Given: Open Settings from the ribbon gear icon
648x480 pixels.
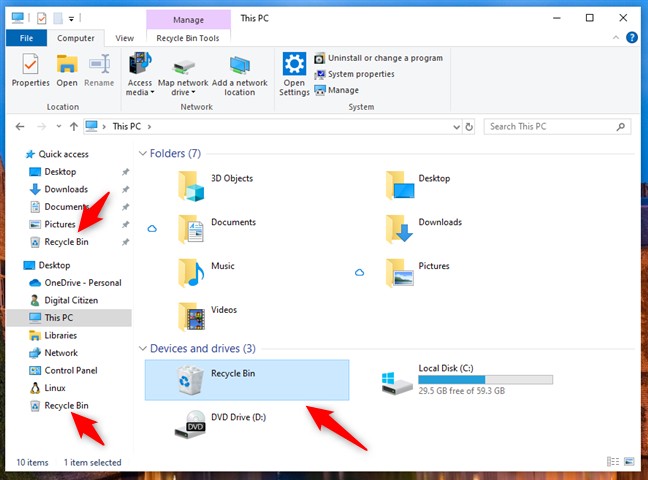Looking at the screenshot, I should (294, 72).
